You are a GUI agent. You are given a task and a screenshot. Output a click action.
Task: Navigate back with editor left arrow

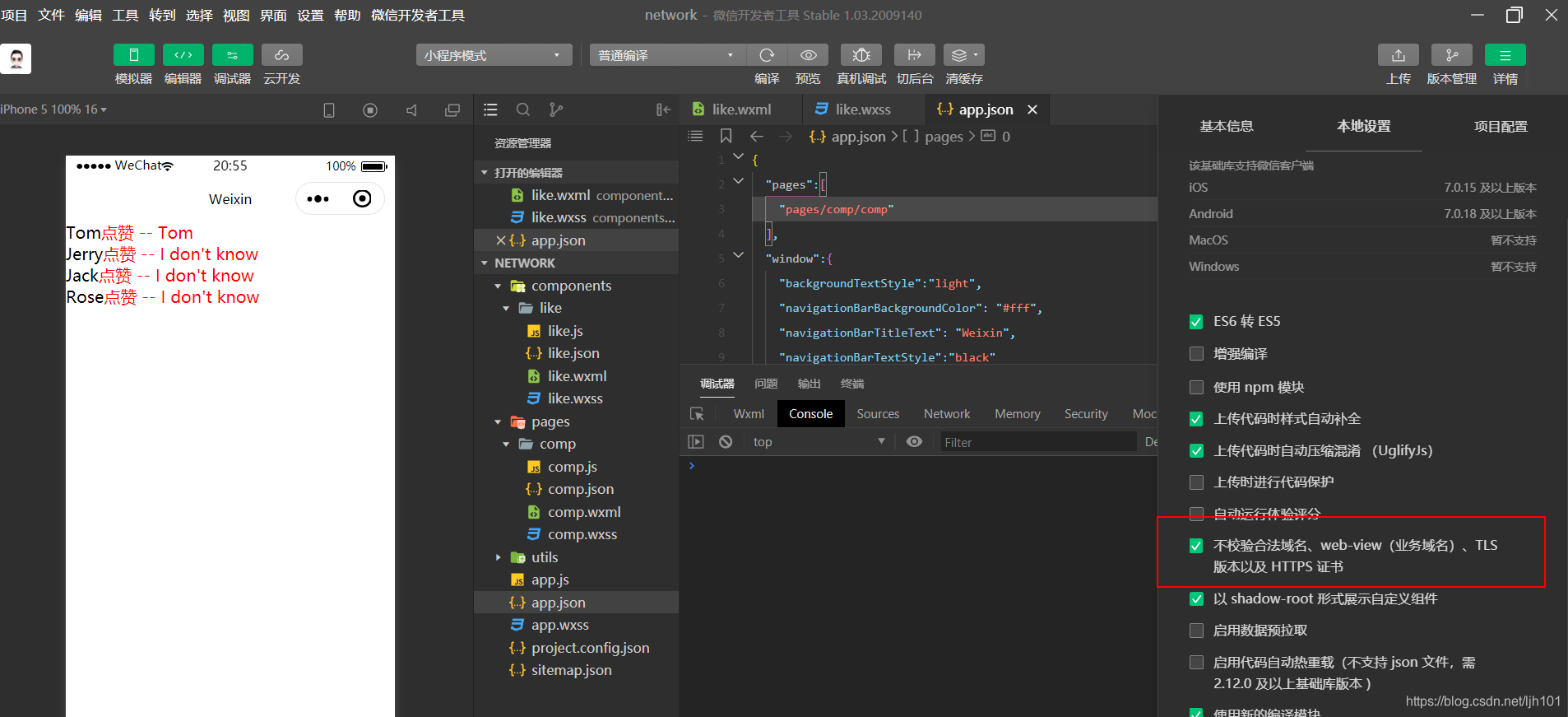757,136
